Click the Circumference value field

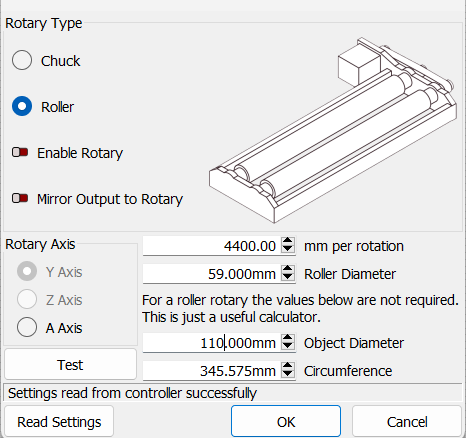click(x=212, y=371)
